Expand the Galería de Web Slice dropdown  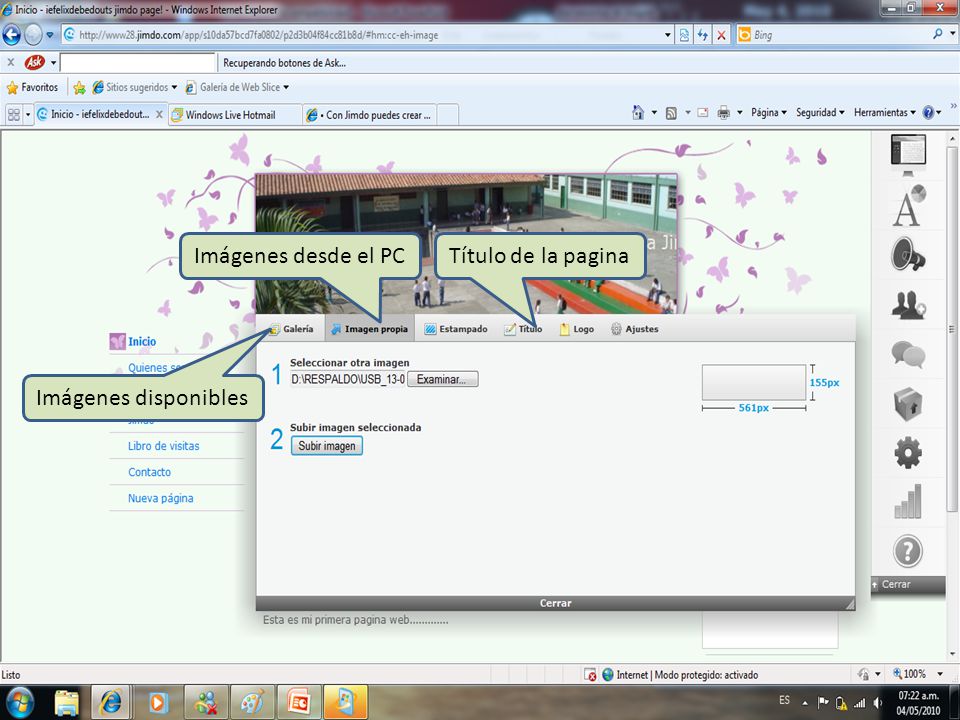click(286, 88)
